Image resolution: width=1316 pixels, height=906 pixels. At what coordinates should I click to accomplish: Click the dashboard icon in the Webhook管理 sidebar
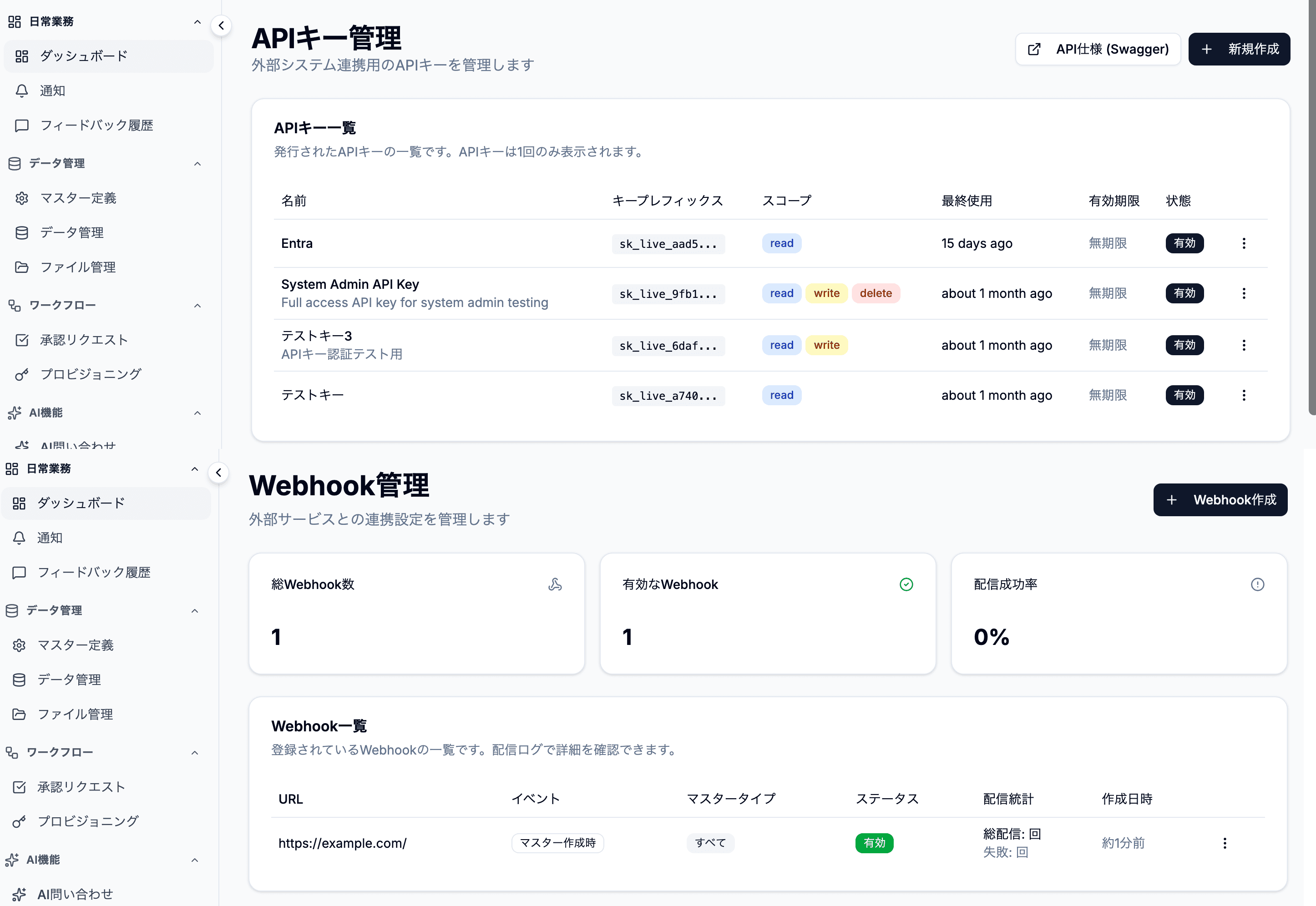(19, 503)
